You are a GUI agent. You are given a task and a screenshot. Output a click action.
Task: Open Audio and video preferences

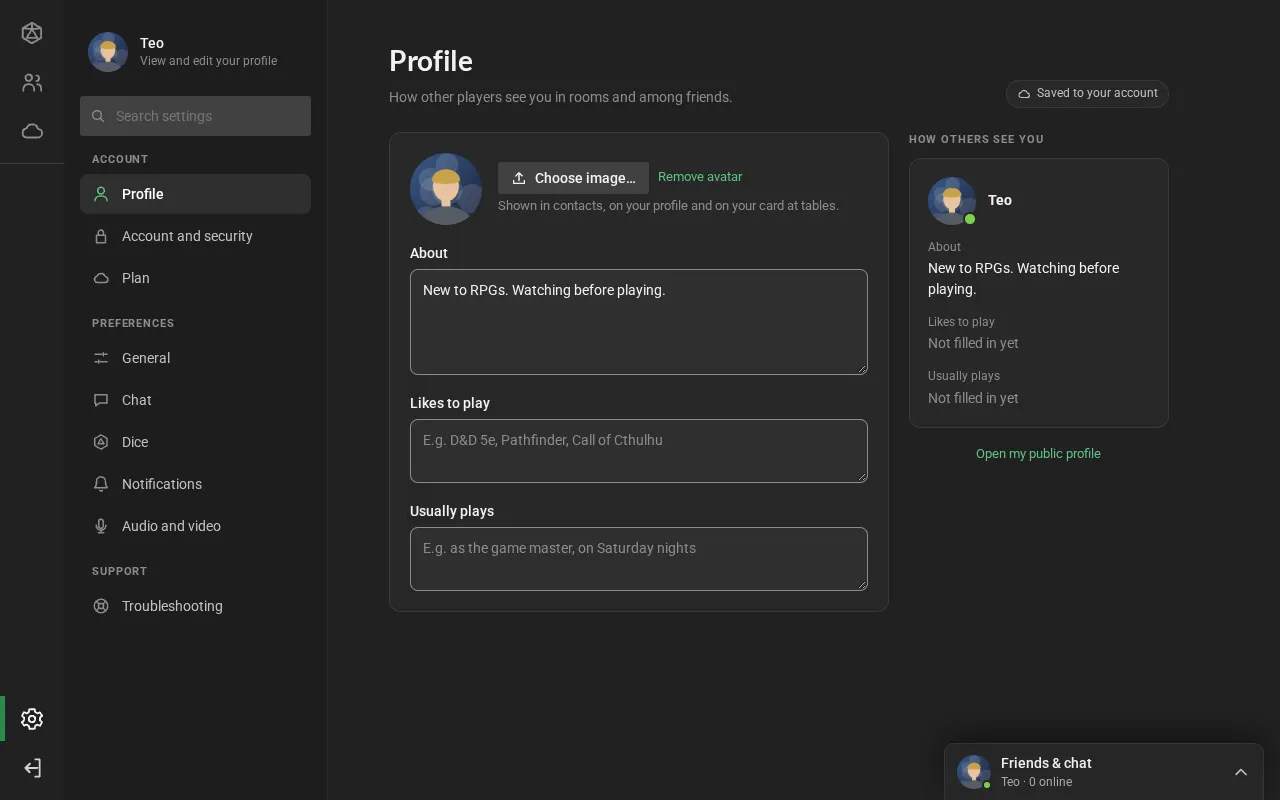pos(195,526)
